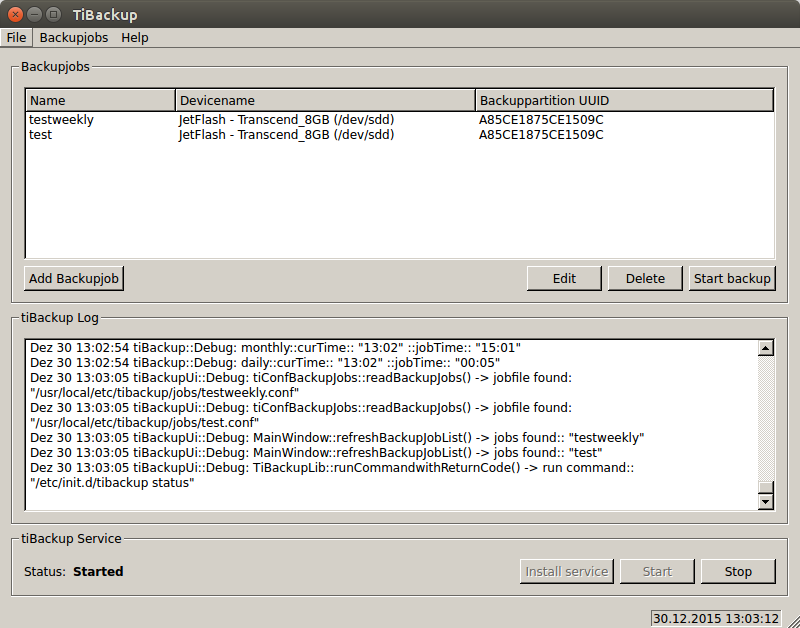The width and height of the screenshot is (800, 628).
Task: Close the TiBackup window
Action: click(x=15, y=14)
